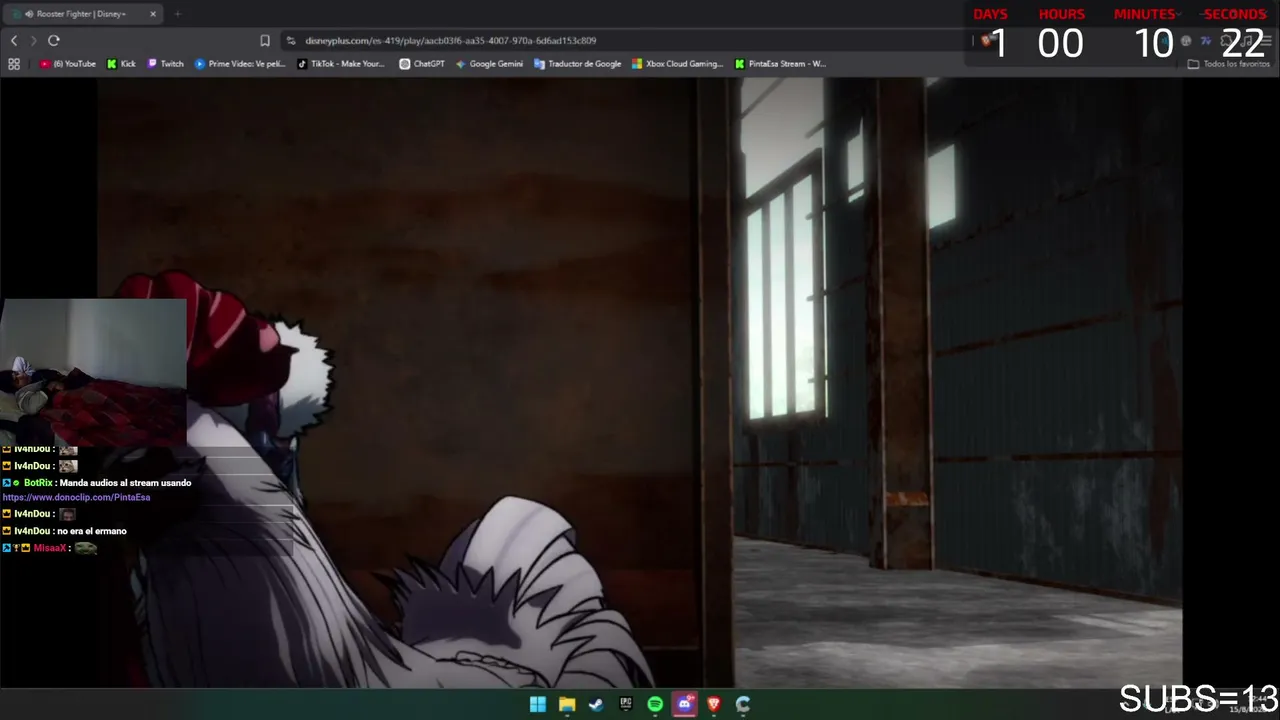The image size is (1280, 720).
Task: Click chat message 'no era el ermano'
Action: click(x=90, y=531)
